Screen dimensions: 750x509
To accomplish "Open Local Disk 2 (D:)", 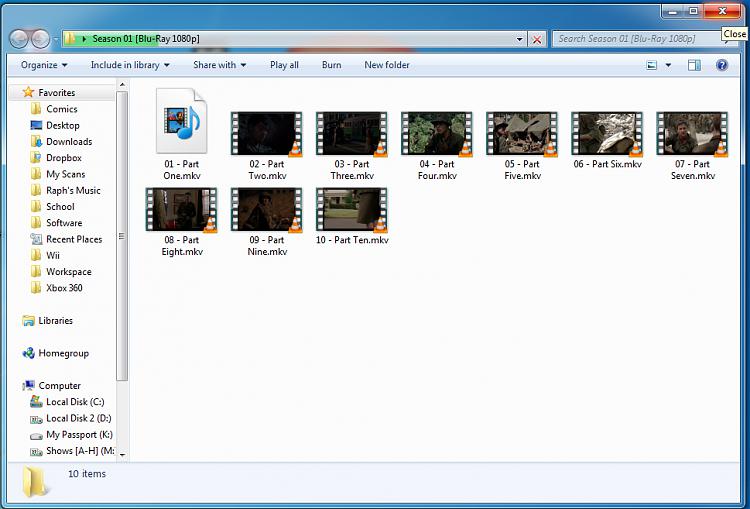I will point(70,418).
